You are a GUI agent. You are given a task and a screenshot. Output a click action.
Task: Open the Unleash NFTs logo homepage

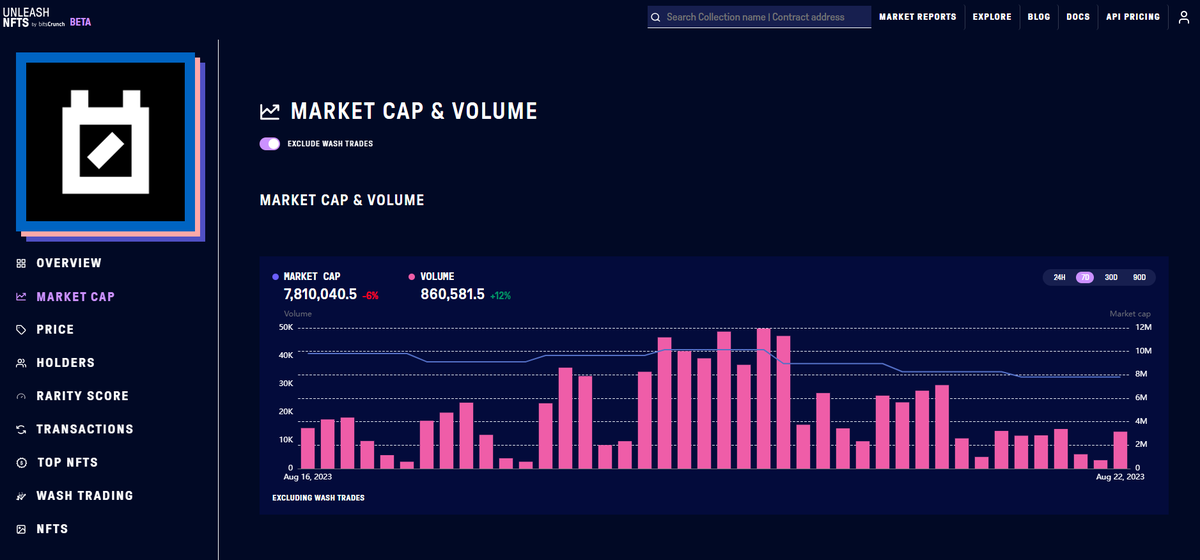pos(34,17)
